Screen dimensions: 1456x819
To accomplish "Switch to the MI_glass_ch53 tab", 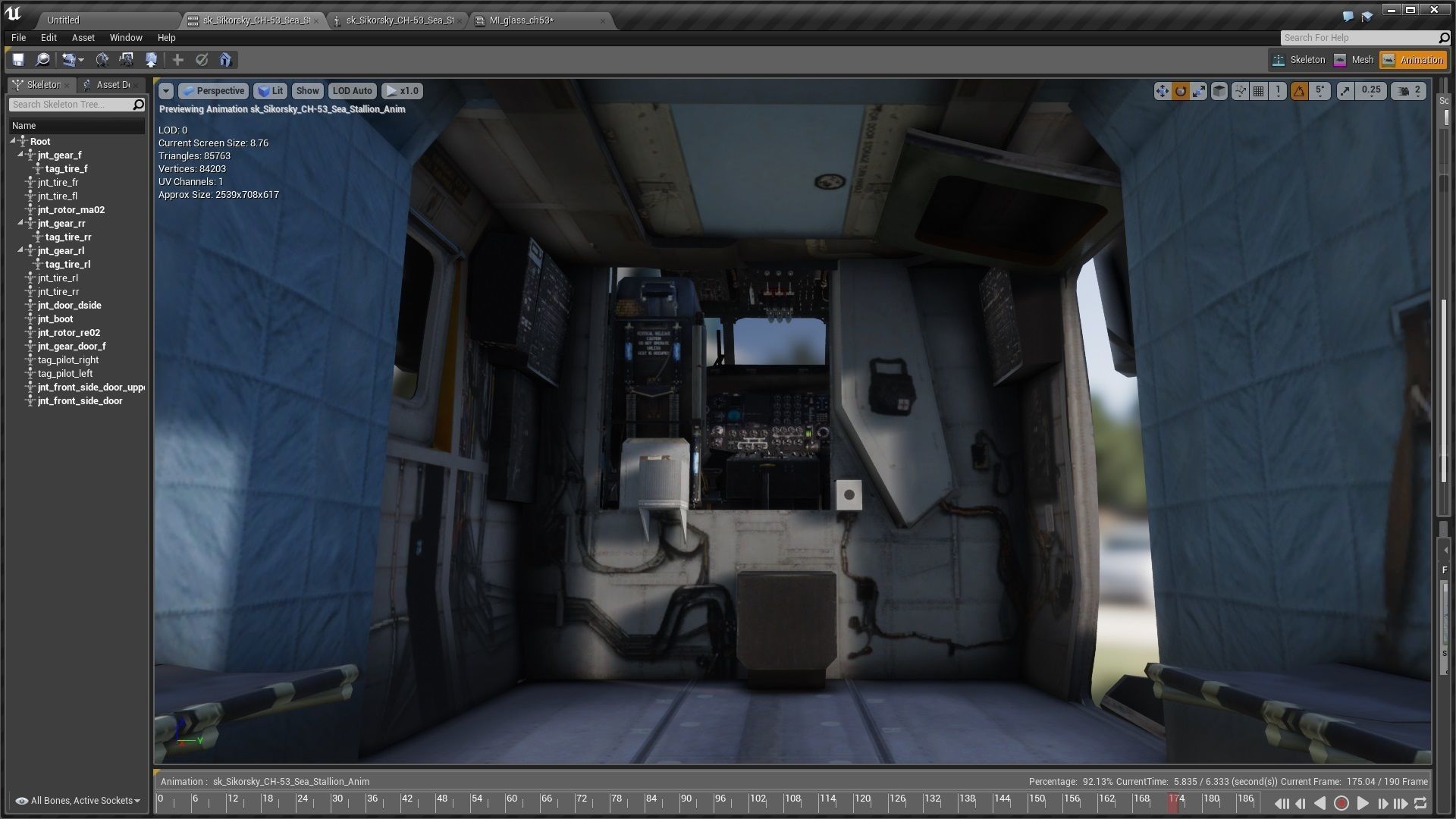I will [x=522, y=20].
